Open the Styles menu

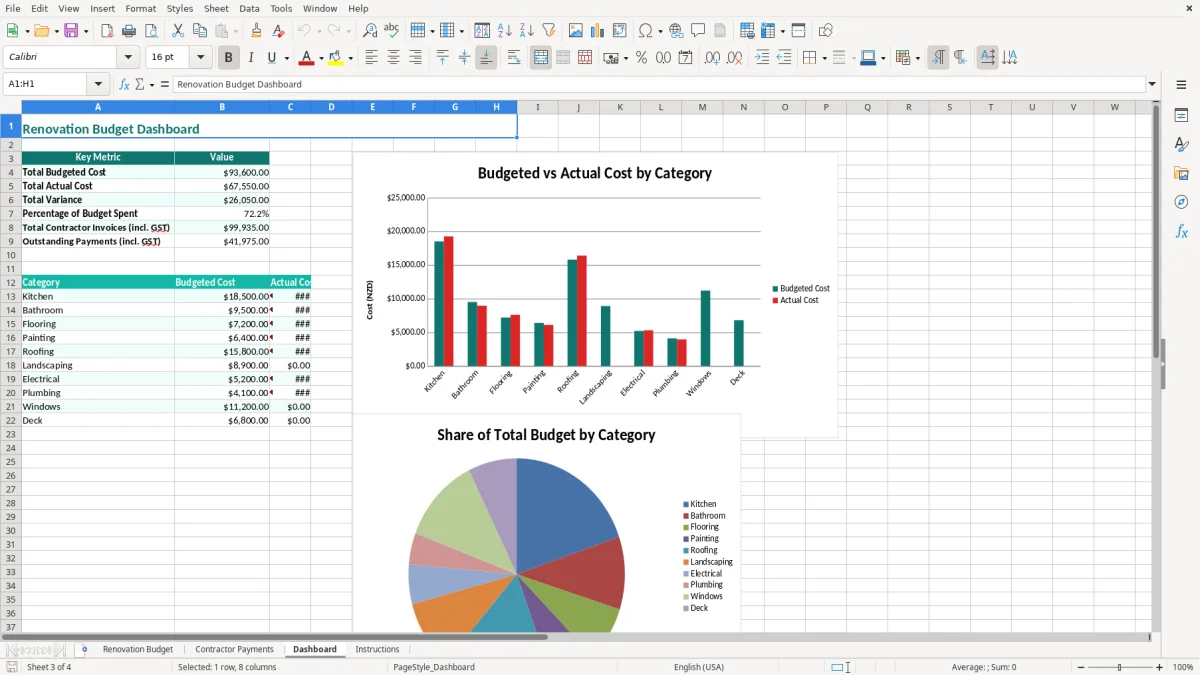coord(180,8)
